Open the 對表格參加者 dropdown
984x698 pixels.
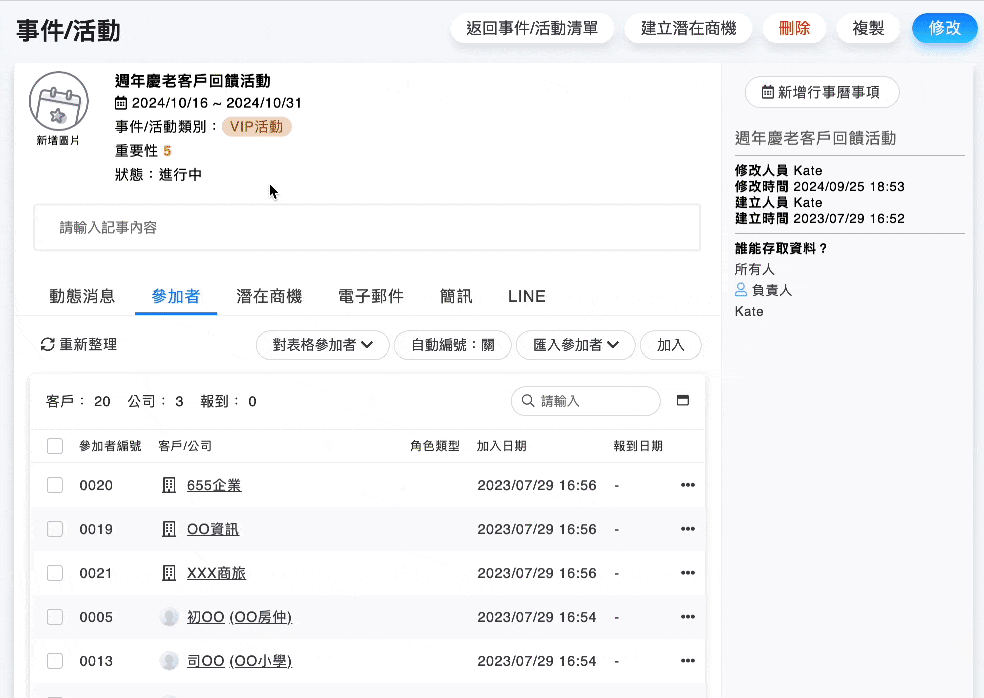tap(322, 343)
